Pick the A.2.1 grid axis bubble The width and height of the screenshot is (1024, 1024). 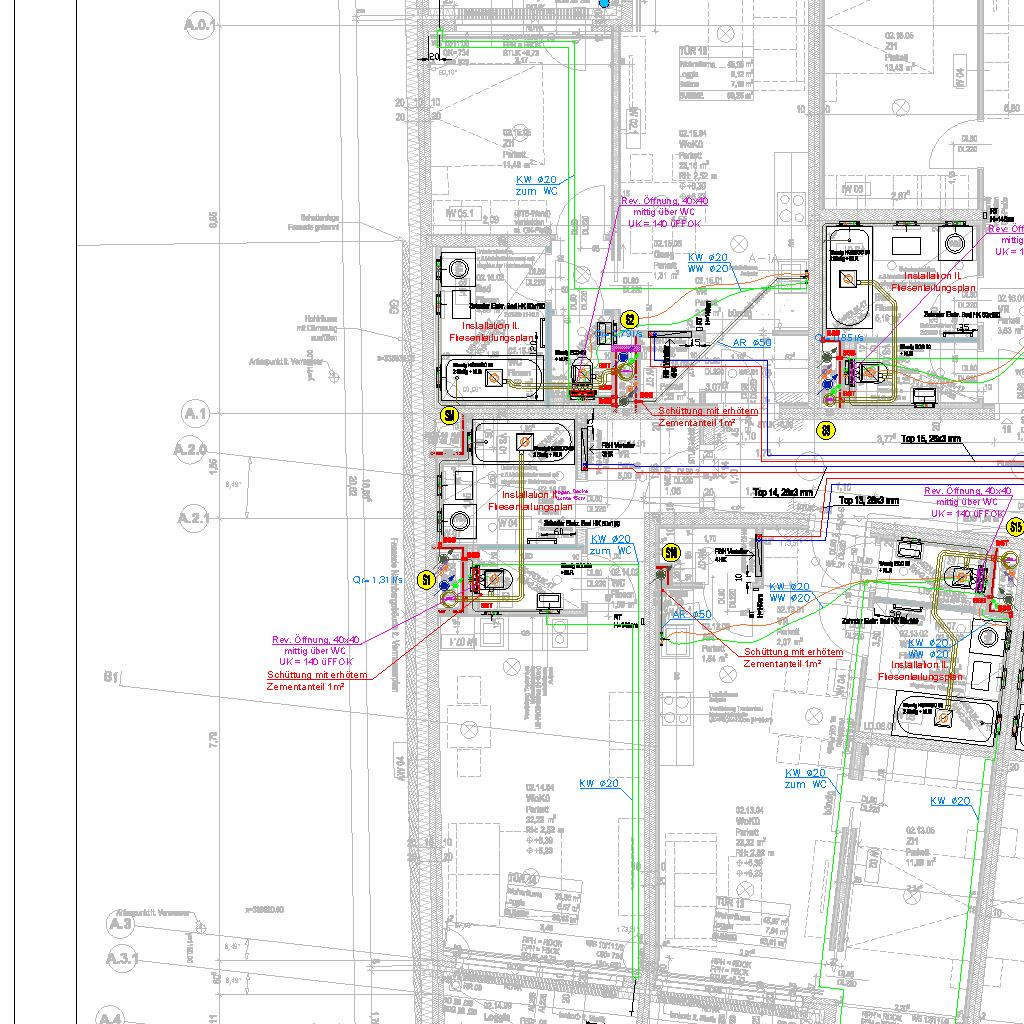point(191,517)
